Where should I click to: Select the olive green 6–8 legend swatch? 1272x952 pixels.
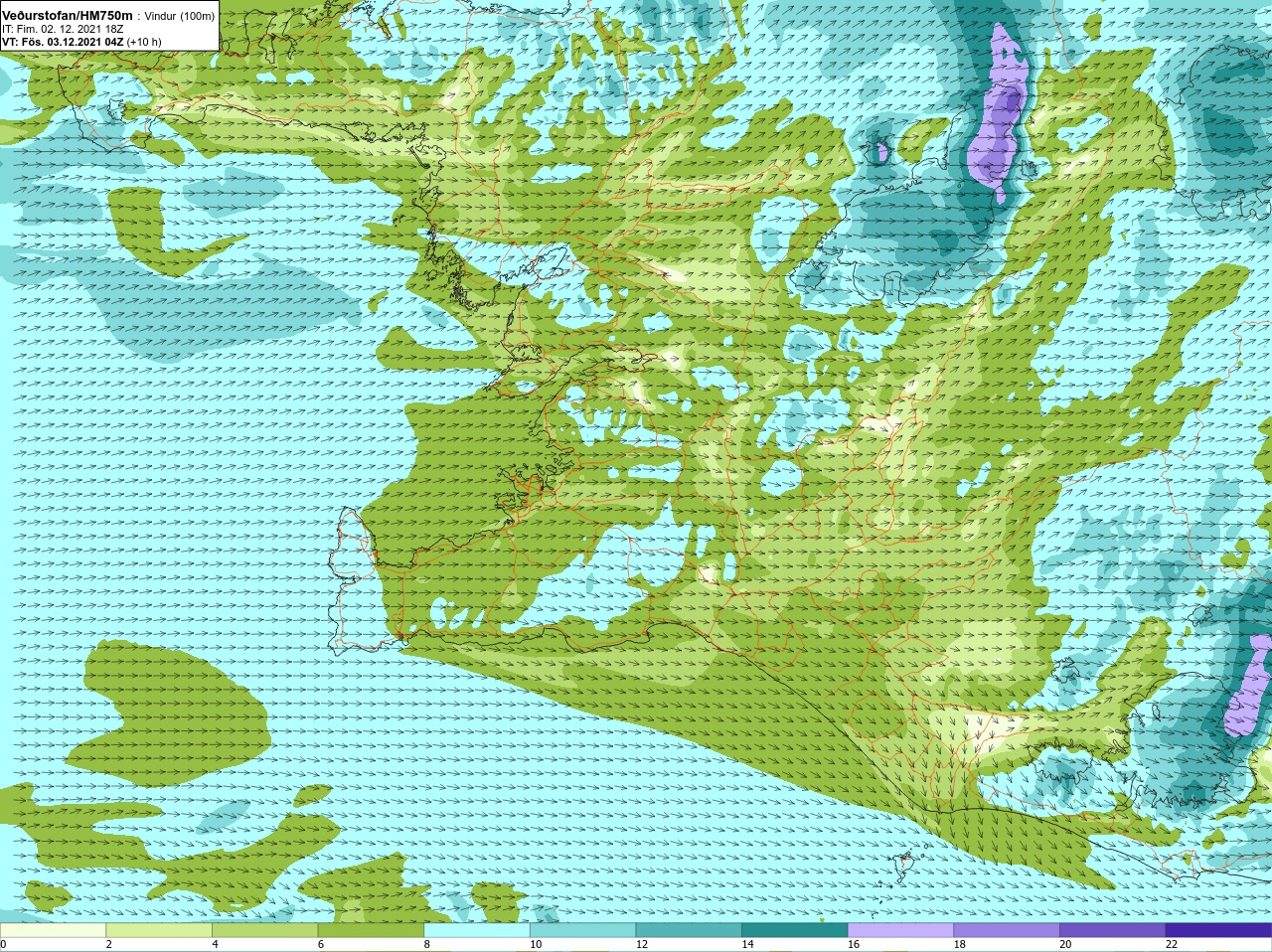point(371,930)
